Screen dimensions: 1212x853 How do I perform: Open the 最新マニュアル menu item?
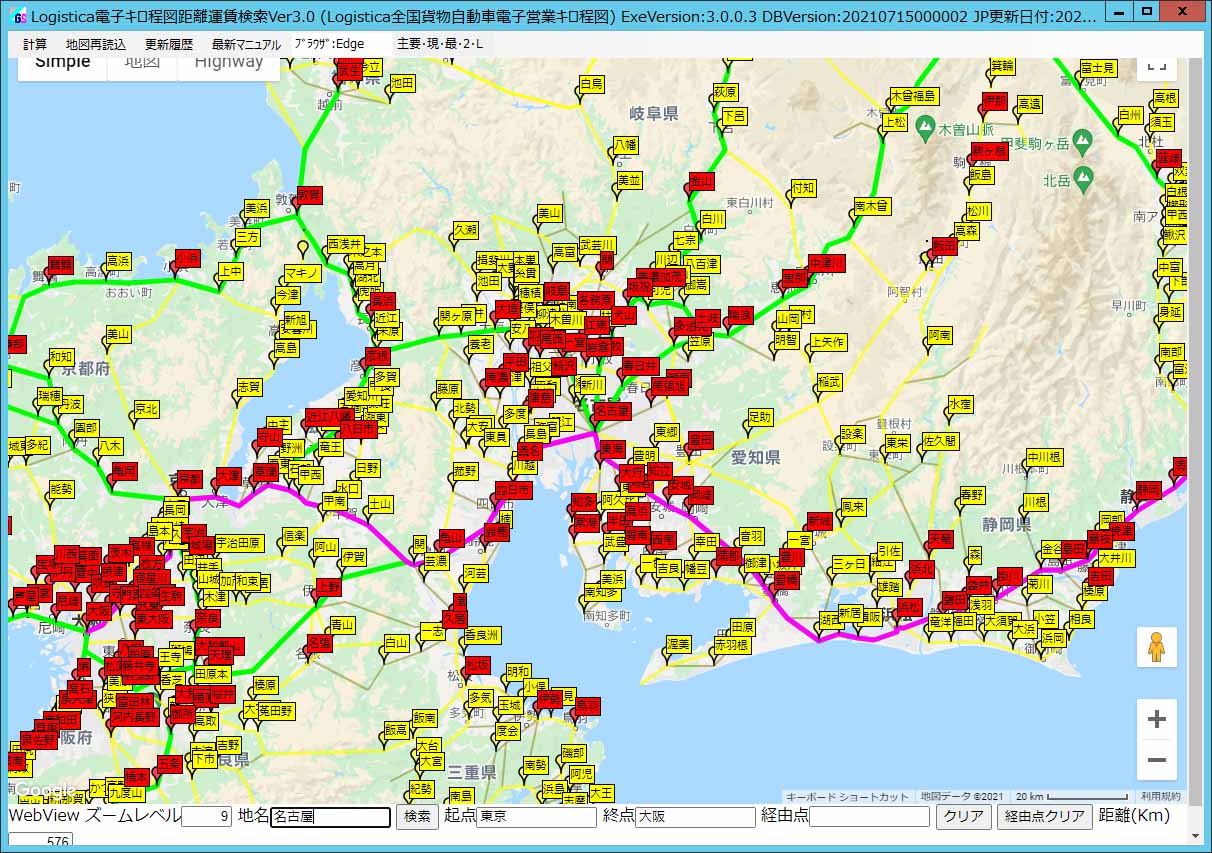point(246,45)
